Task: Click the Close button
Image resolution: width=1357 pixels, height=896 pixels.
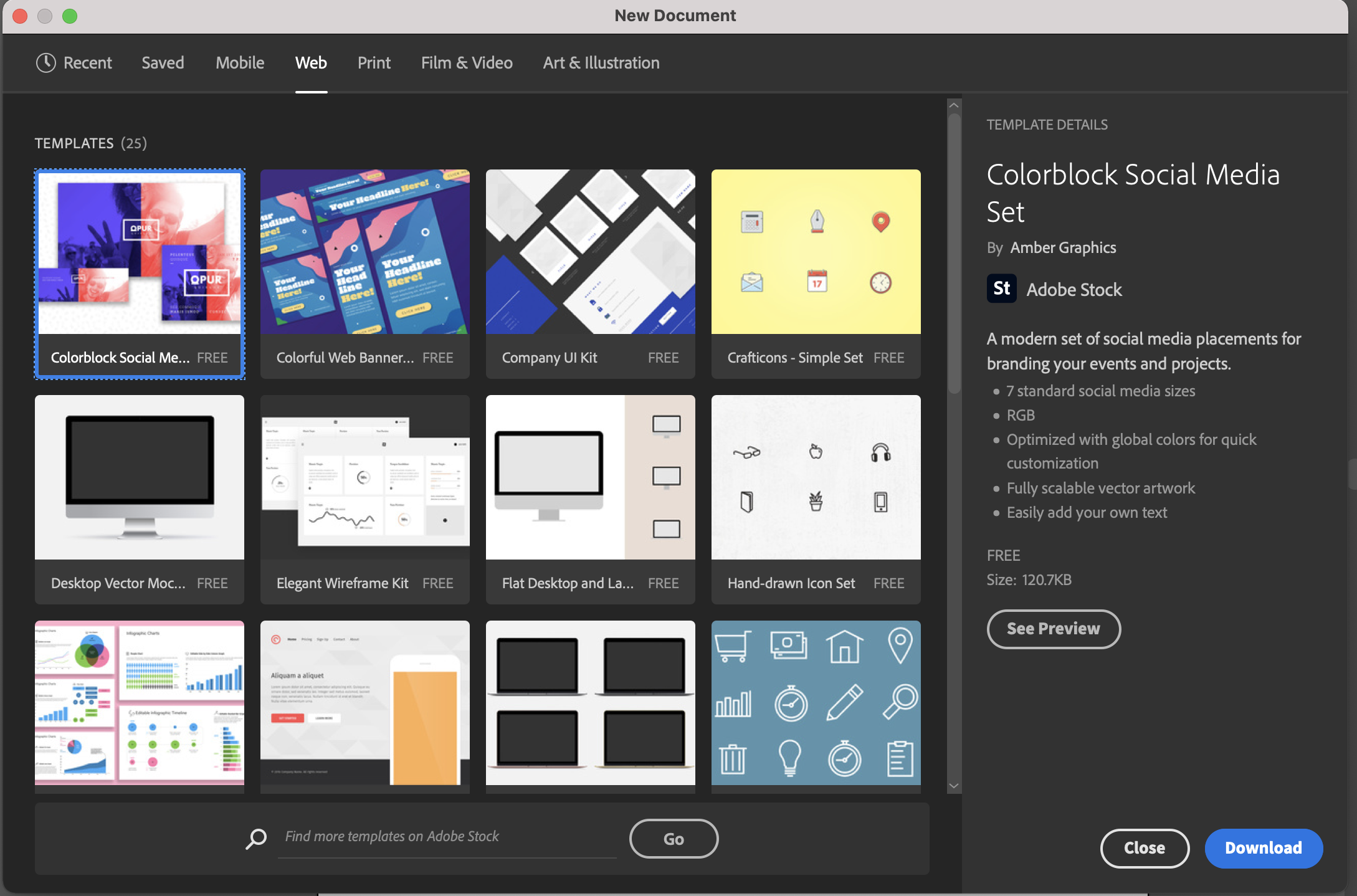Action: (x=1145, y=848)
